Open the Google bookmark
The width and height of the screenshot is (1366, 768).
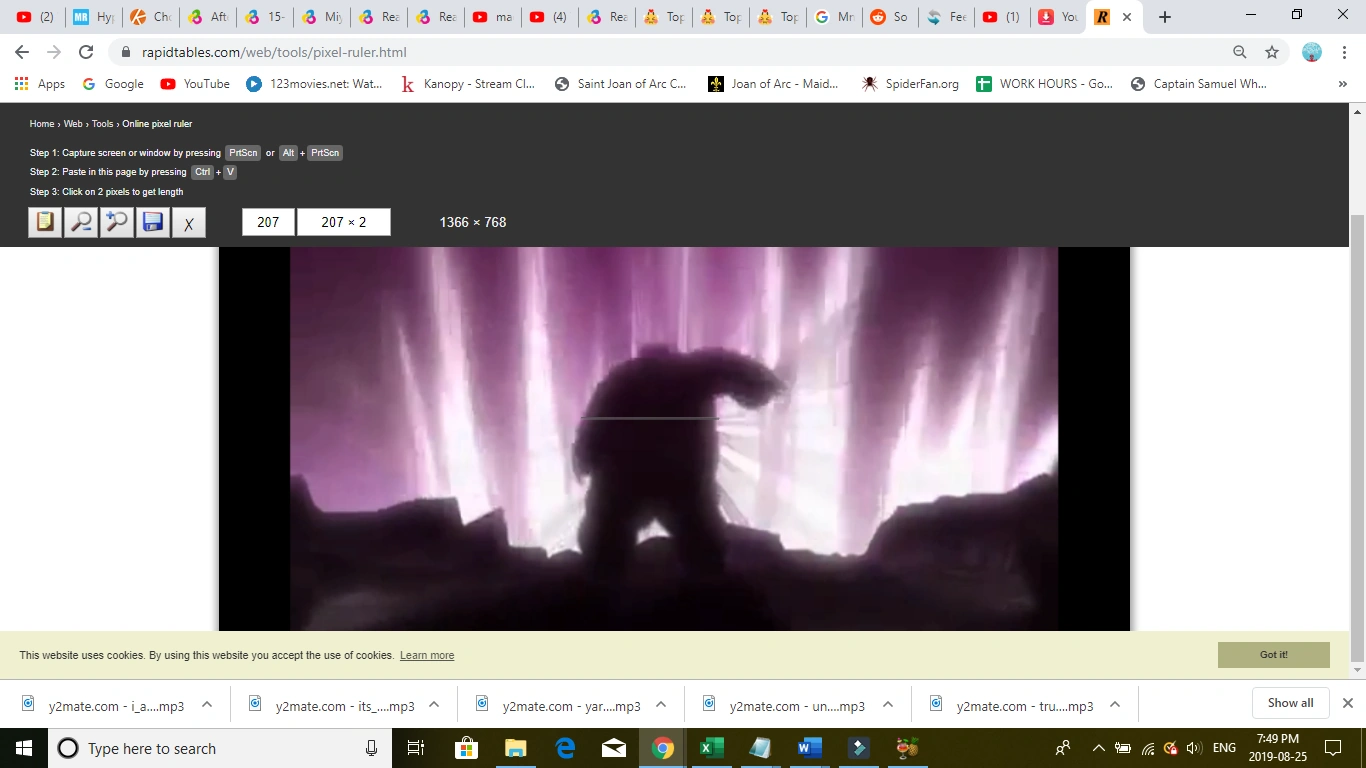coord(113,84)
